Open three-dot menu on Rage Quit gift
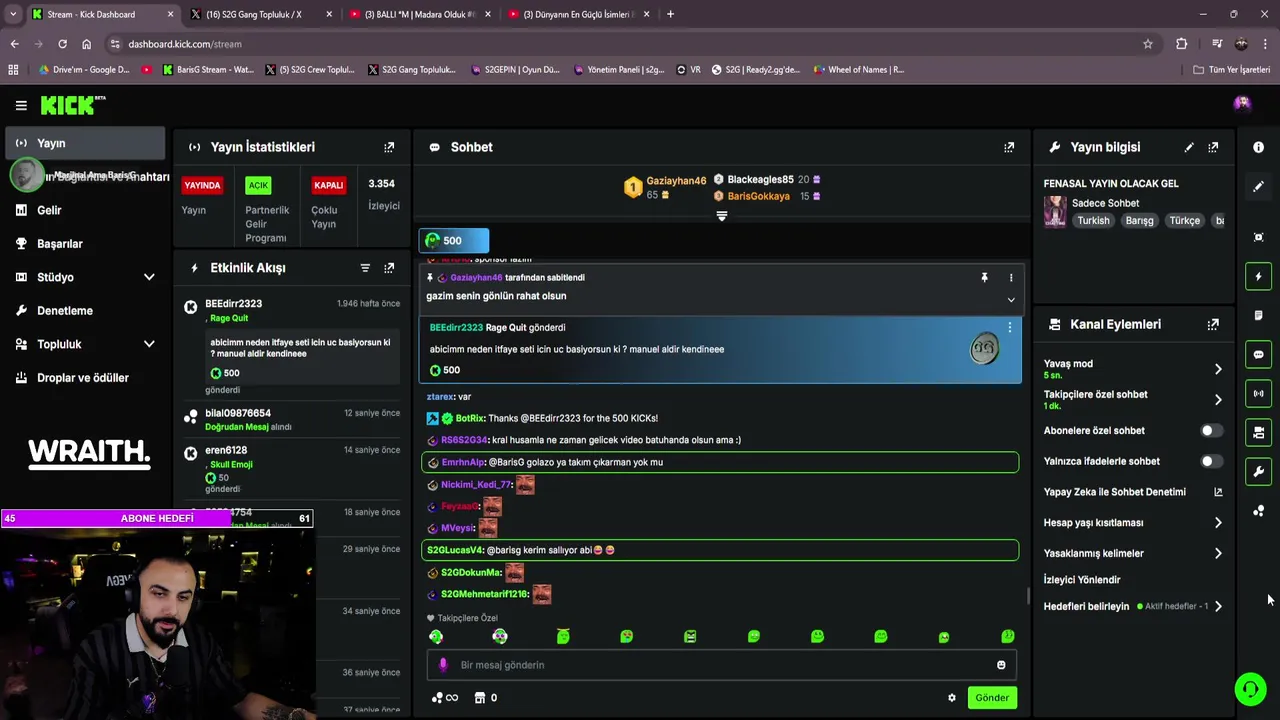The image size is (1280, 720). point(1009,328)
